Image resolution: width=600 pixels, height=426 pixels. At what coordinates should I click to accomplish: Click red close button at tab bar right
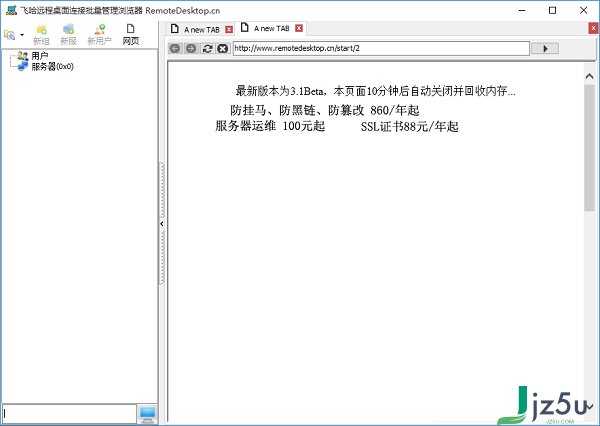593,28
